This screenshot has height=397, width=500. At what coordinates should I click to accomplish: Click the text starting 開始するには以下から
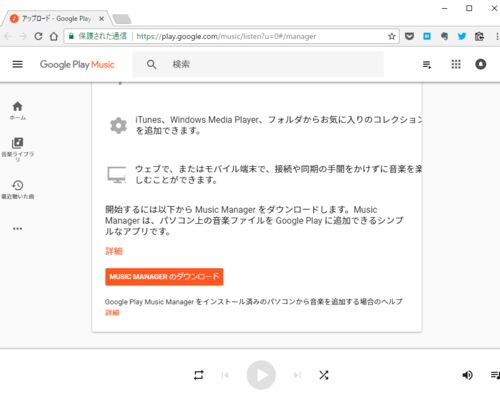tap(254, 220)
